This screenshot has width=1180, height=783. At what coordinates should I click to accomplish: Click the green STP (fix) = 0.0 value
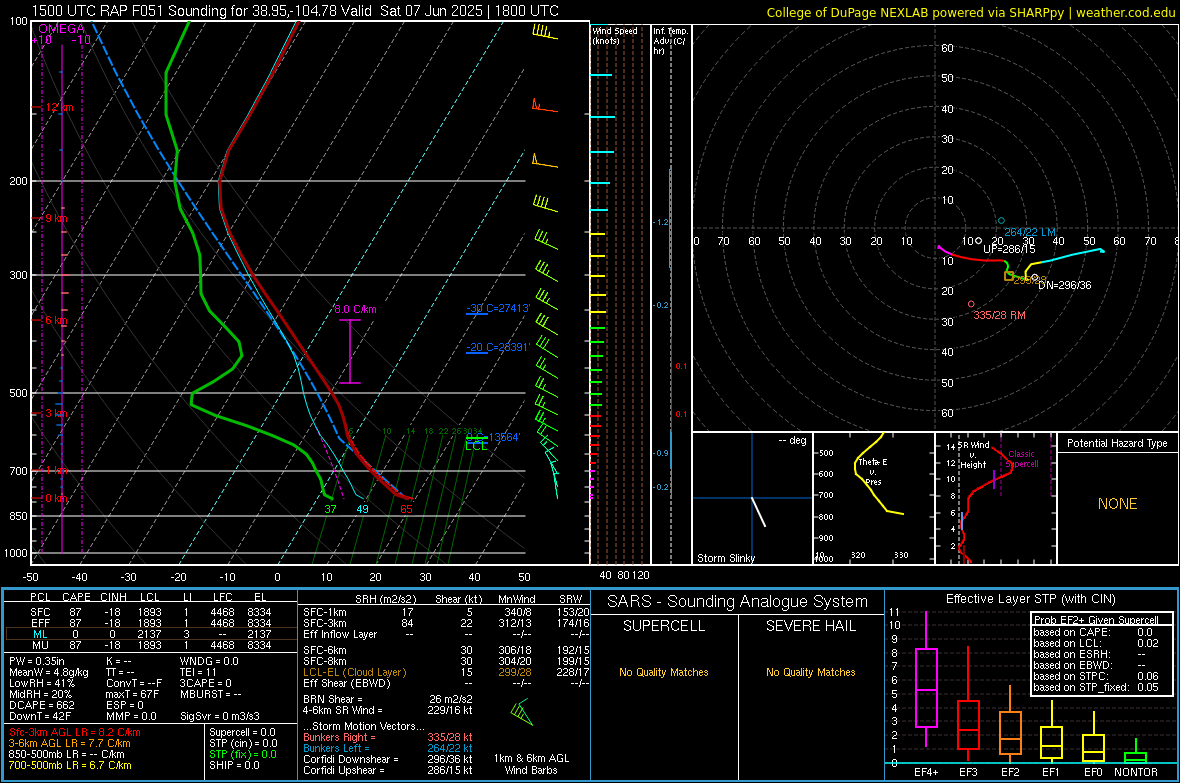[x=242, y=754]
